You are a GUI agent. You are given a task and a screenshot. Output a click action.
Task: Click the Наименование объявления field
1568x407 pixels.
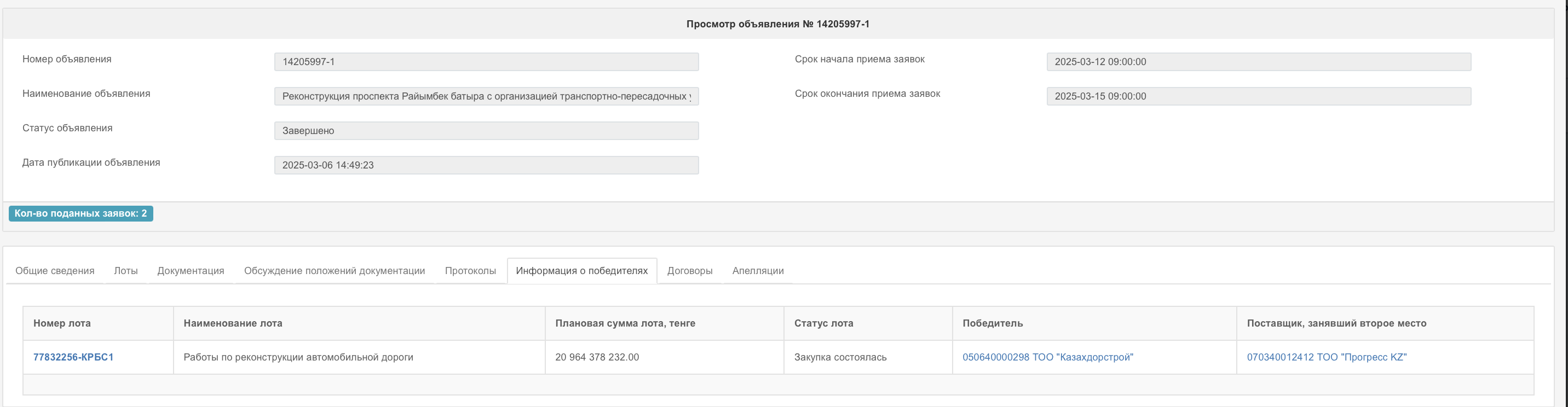486,96
